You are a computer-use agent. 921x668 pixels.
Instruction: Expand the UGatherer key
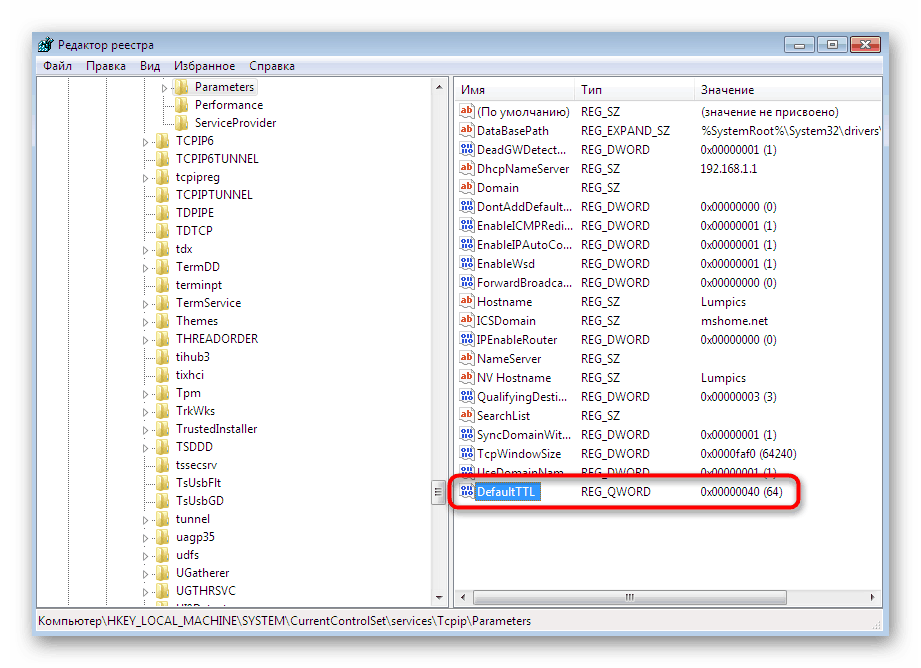[145, 574]
